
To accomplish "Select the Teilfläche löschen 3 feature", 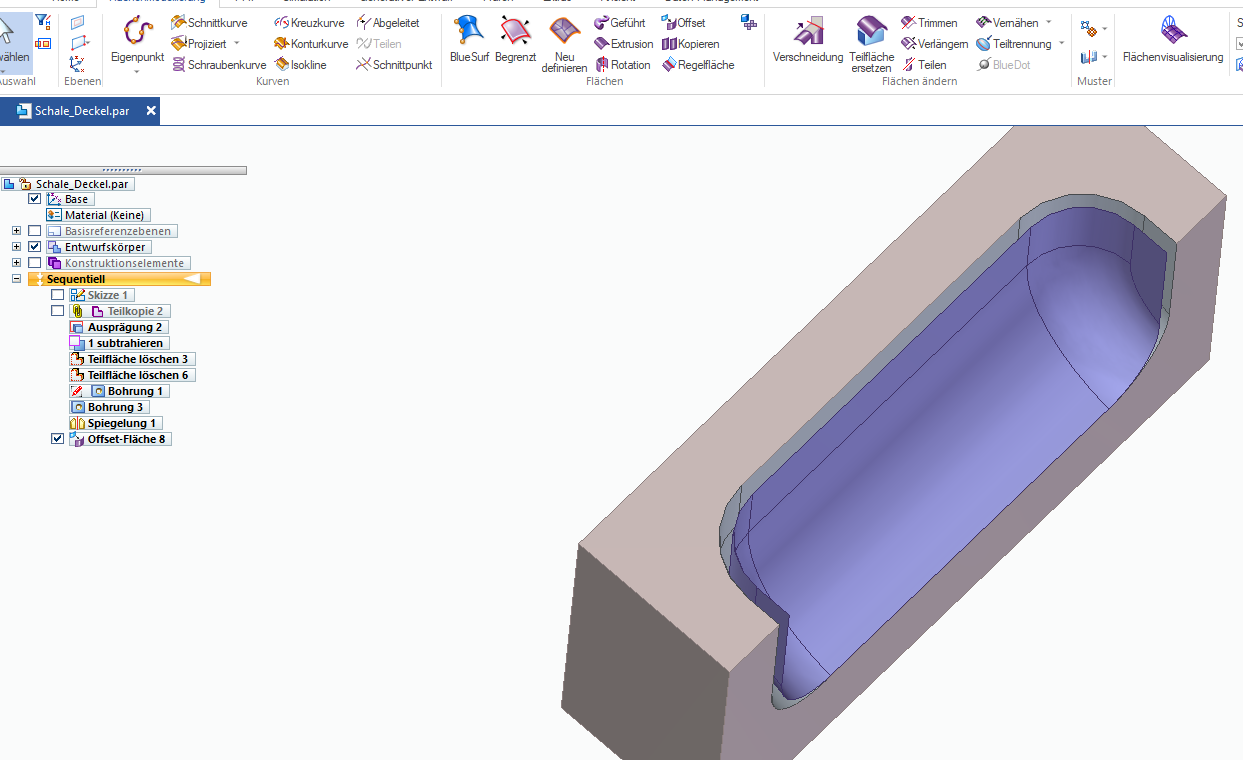I will click(138, 359).
